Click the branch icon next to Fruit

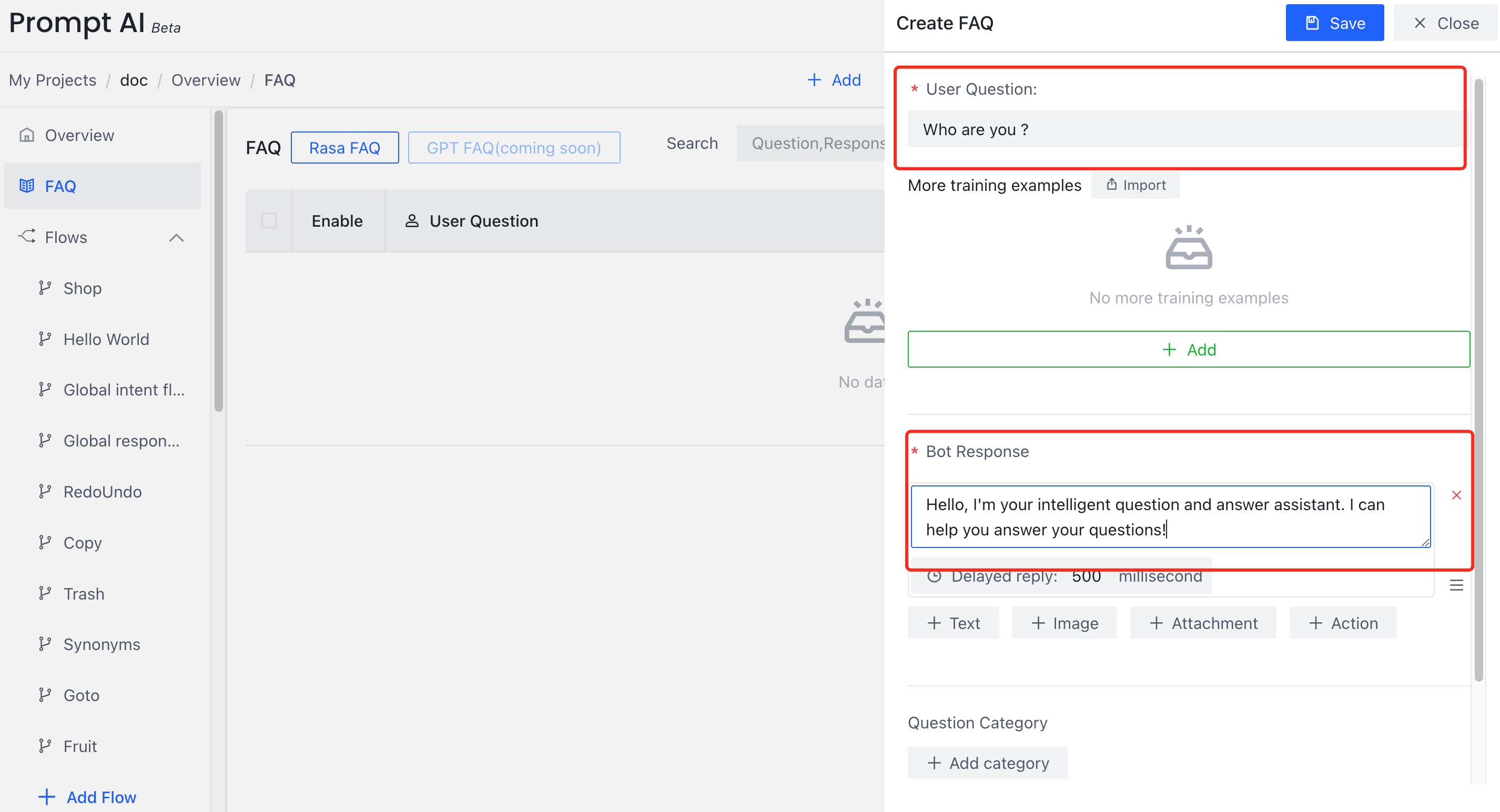tap(45, 746)
